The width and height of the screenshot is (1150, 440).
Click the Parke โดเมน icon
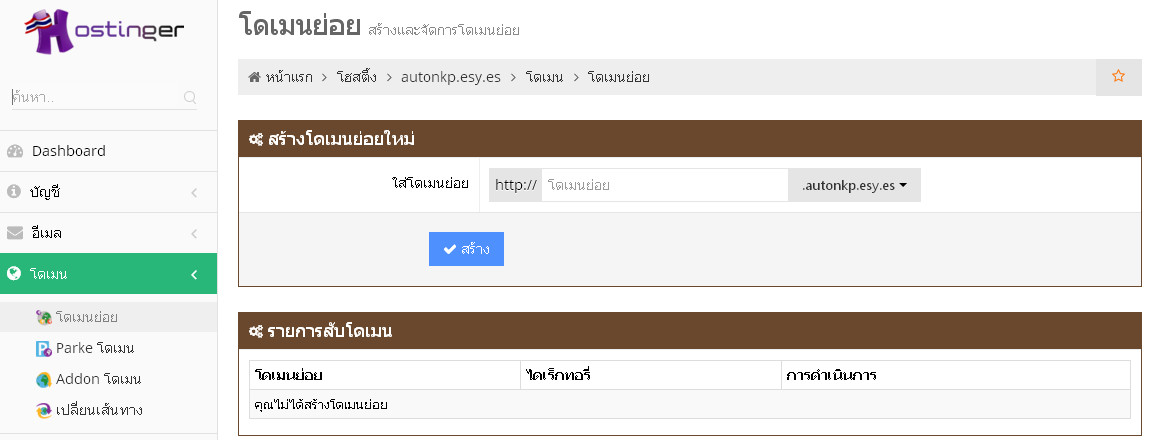pyautogui.click(x=43, y=349)
